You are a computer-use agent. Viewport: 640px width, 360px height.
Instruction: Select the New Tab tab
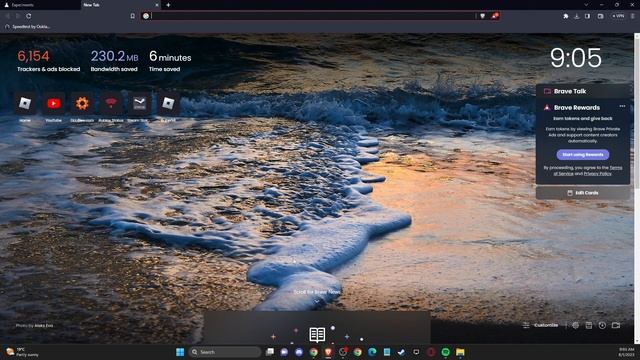tap(118, 5)
